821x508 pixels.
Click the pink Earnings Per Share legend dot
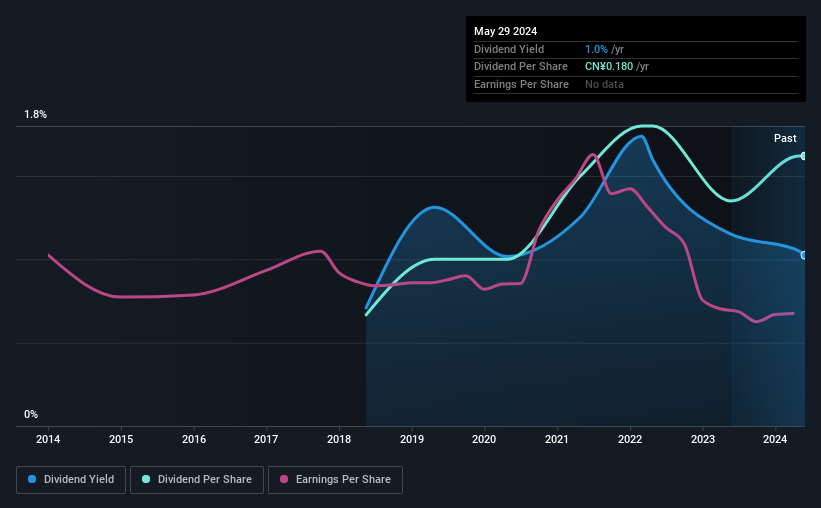pyautogui.click(x=284, y=479)
